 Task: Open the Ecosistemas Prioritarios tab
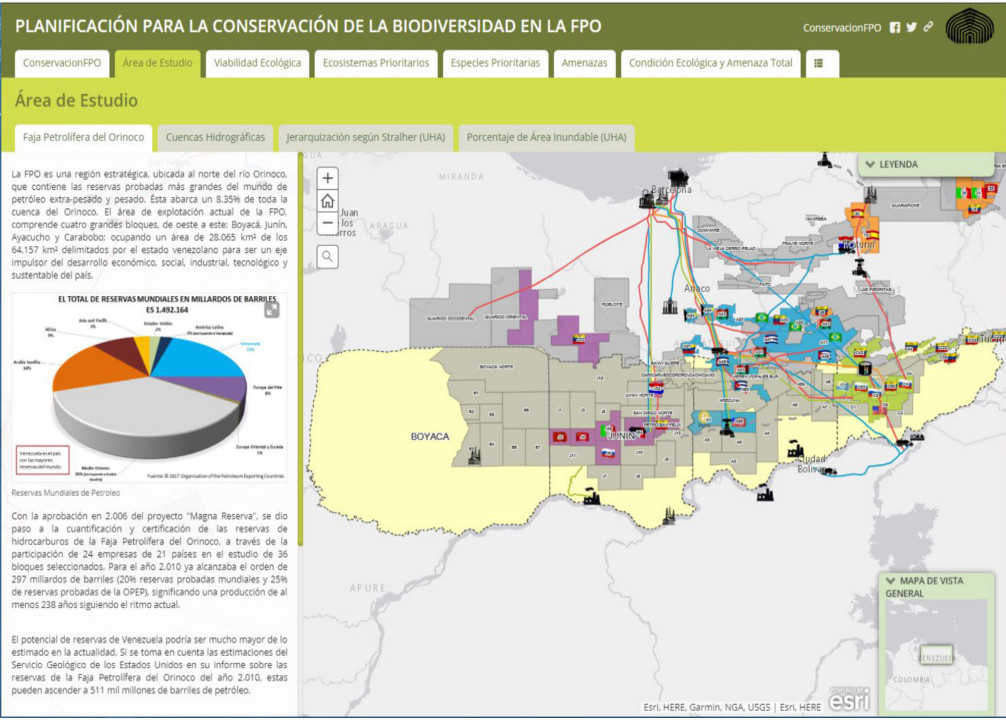375,63
